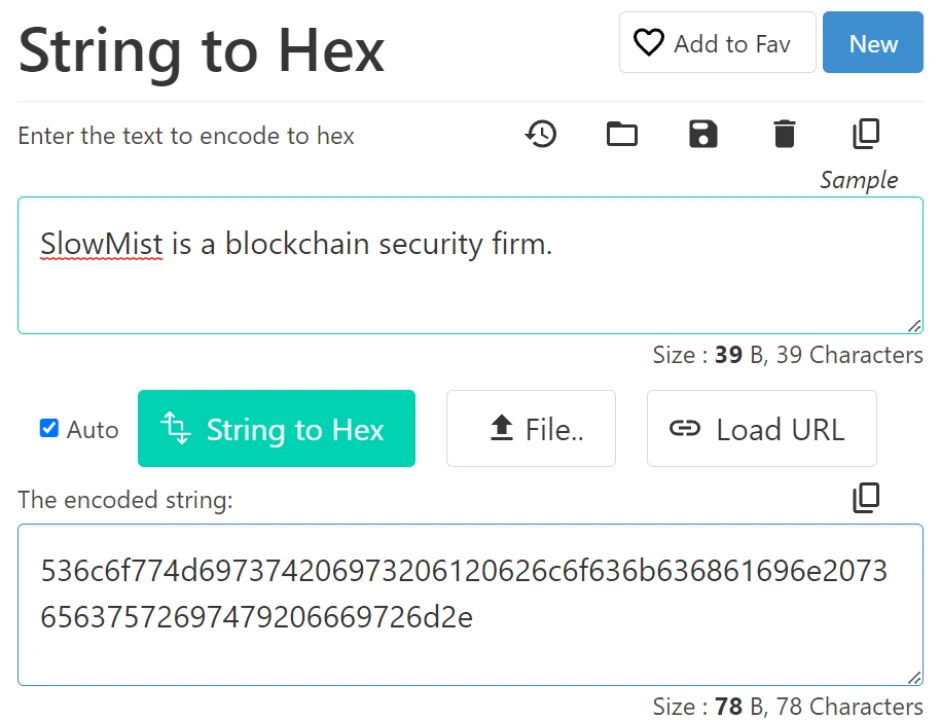Click the Load URL button
This screenshot has width=940, height=720.
761,429
